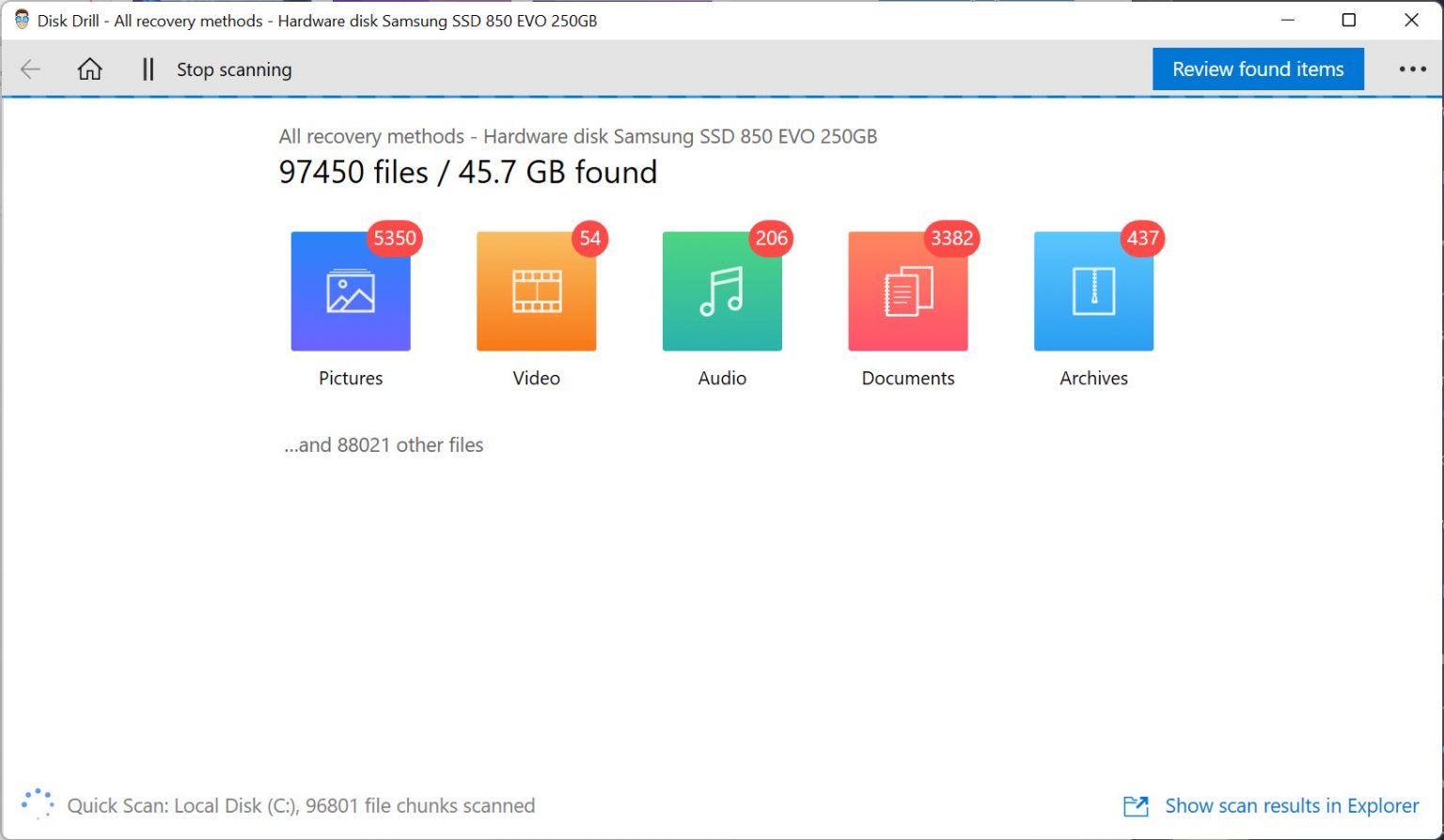This screenshot has width=1444, height=840.
Task: Click the 3382 badge on Documents
Action: click(x=951, y=239)
